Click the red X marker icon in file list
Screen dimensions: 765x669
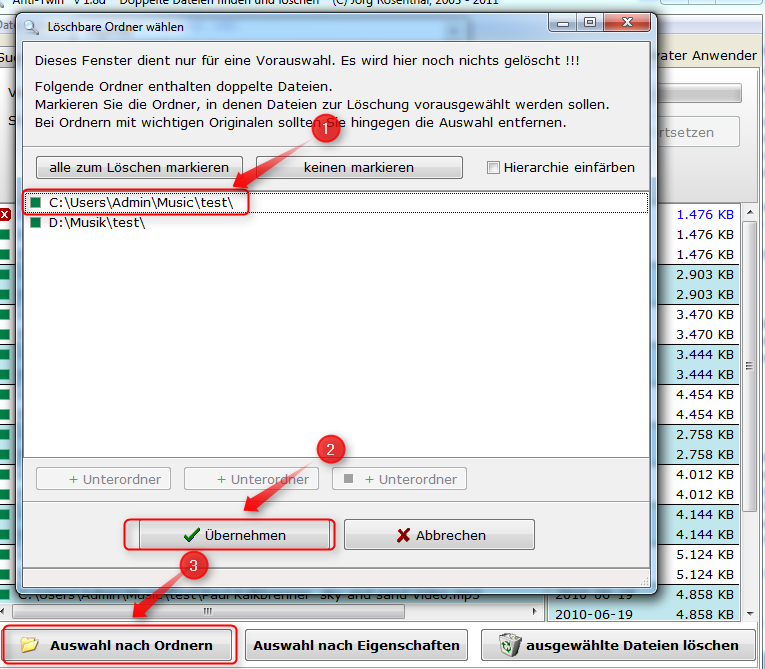[x=5, y=214]
